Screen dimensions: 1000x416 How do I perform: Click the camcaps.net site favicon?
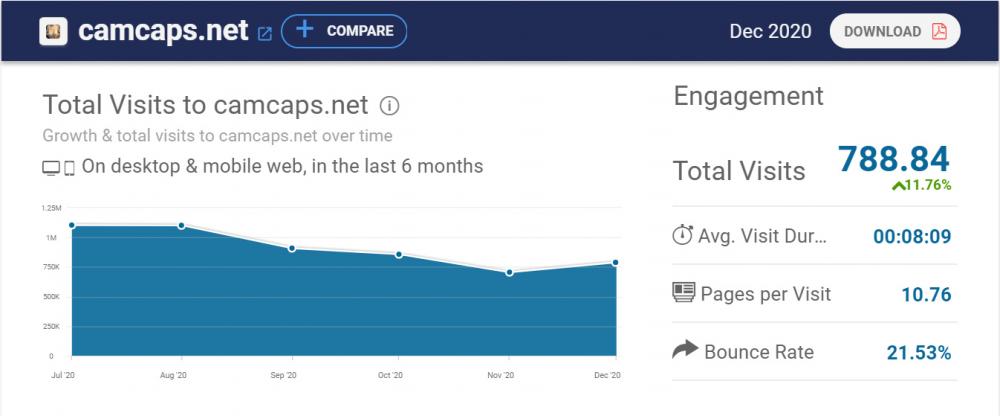pyautogui.click(x=53, y=31)
